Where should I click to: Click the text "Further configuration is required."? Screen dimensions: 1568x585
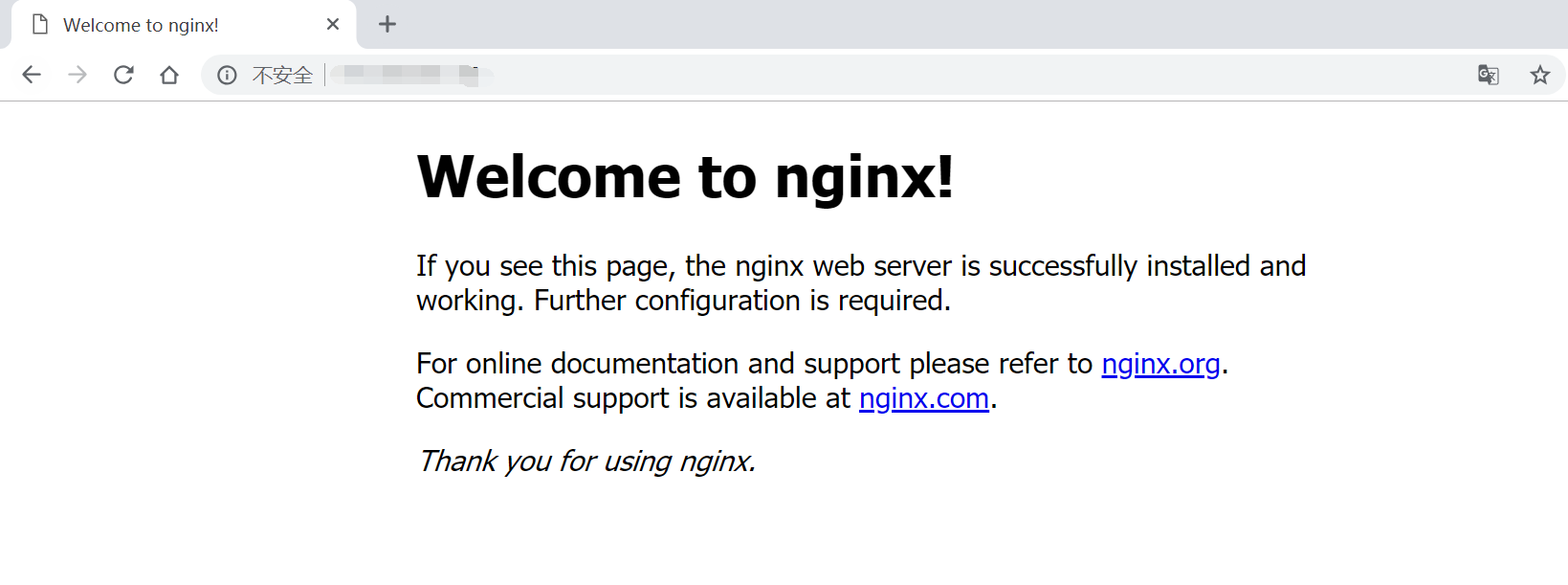(742, 301)
